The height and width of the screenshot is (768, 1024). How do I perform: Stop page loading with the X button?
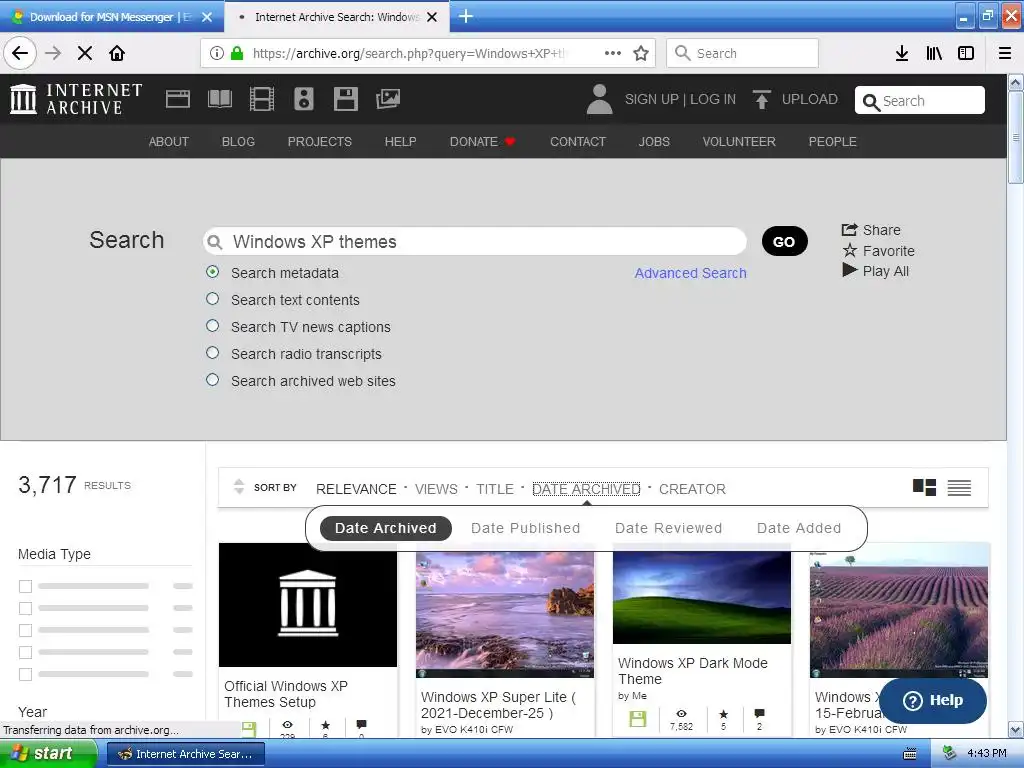click(85, 53)
